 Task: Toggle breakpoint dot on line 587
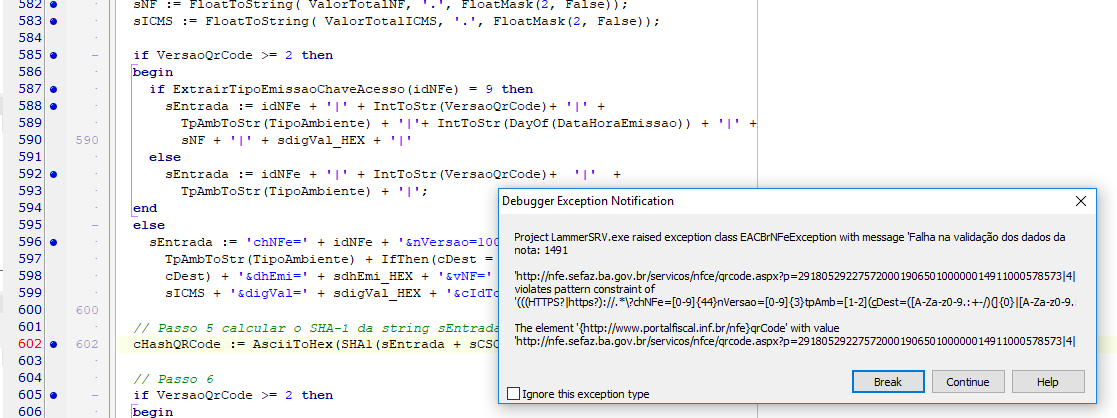tap(53, 89)
